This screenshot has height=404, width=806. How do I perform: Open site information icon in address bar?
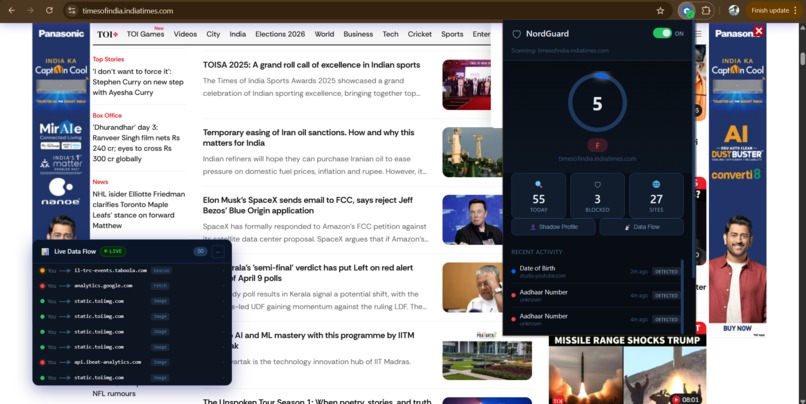(x=72, y=10)
